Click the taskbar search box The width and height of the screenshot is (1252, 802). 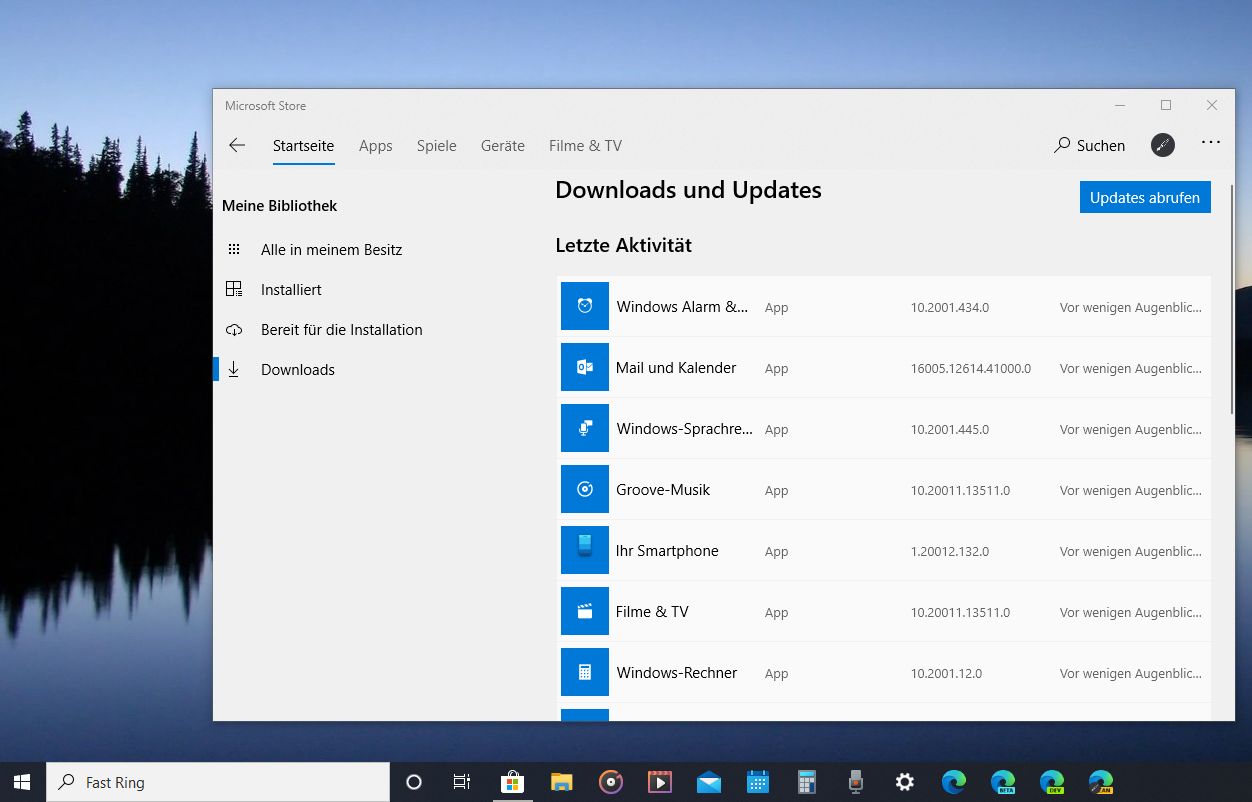click(218, 782)
